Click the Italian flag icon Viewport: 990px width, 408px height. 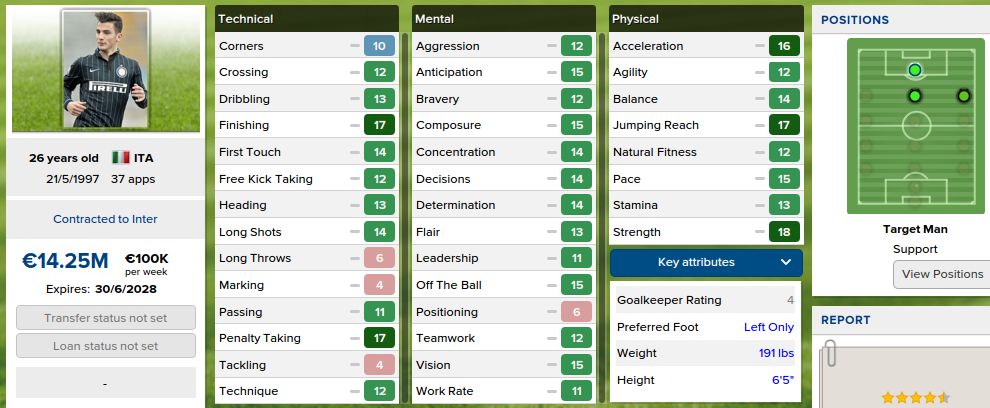[x=121, y=158]
